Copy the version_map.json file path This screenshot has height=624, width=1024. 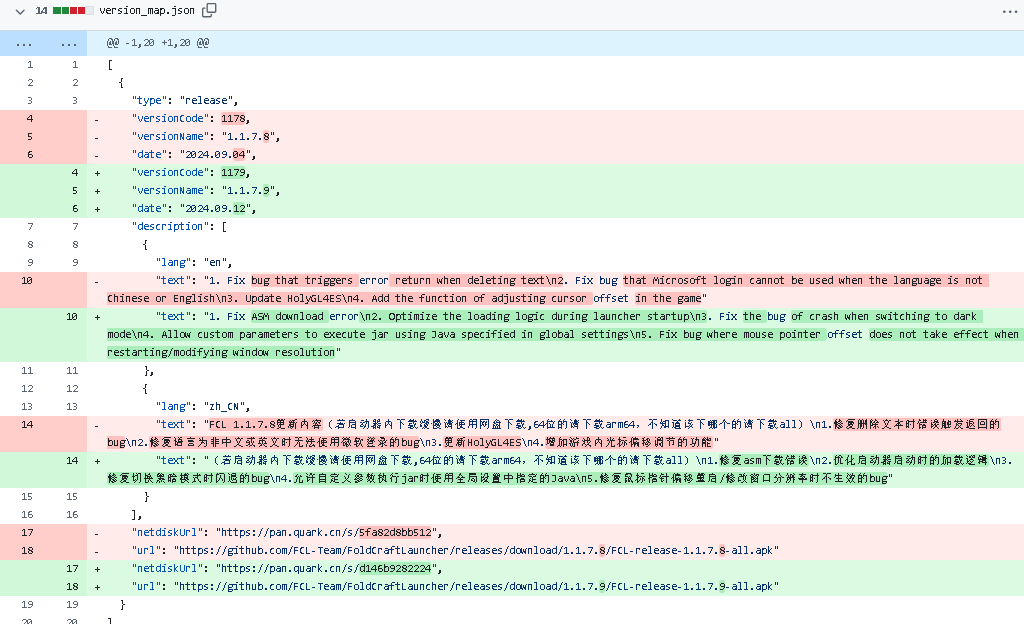point(209,10)
